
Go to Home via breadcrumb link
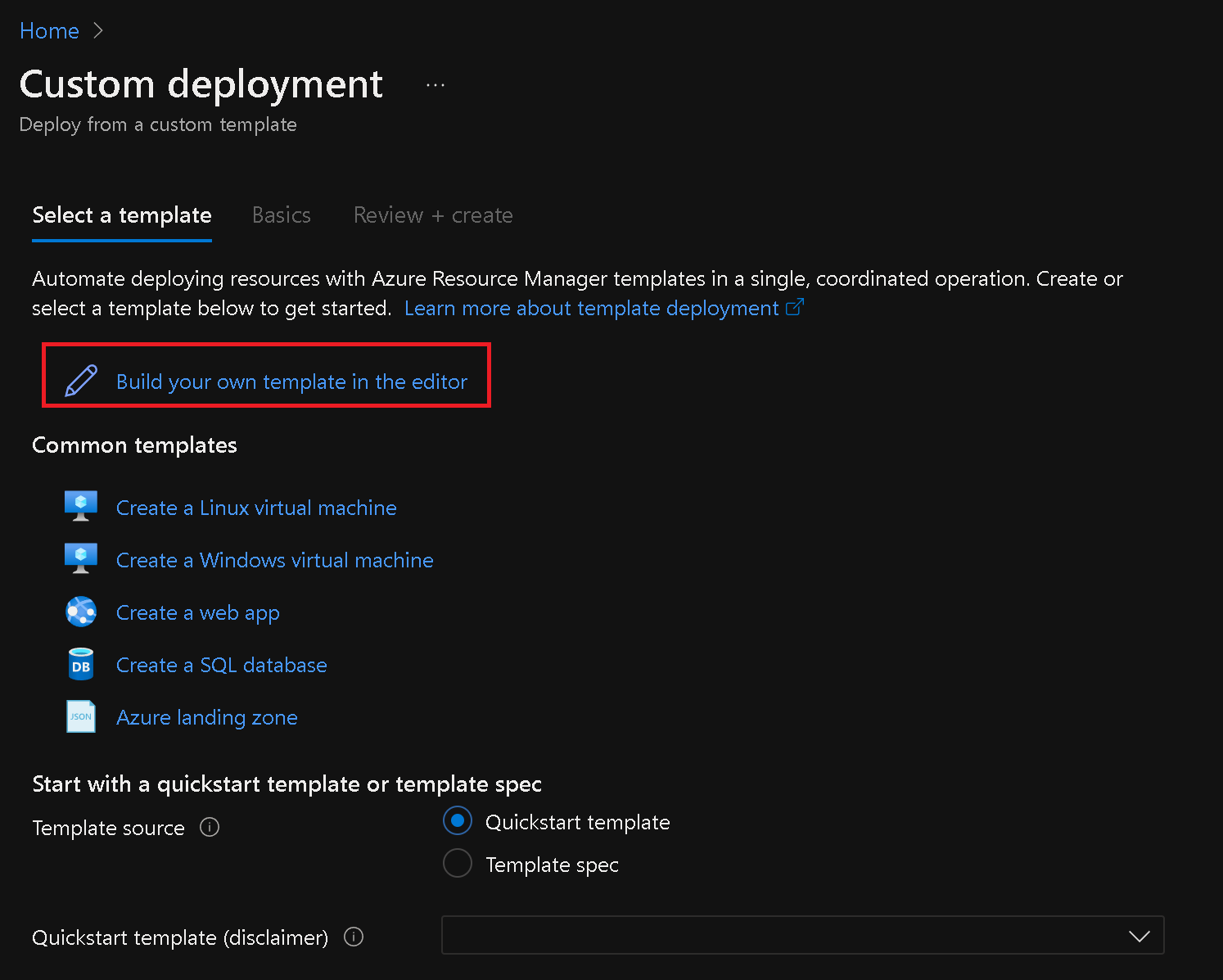[49, 31]
